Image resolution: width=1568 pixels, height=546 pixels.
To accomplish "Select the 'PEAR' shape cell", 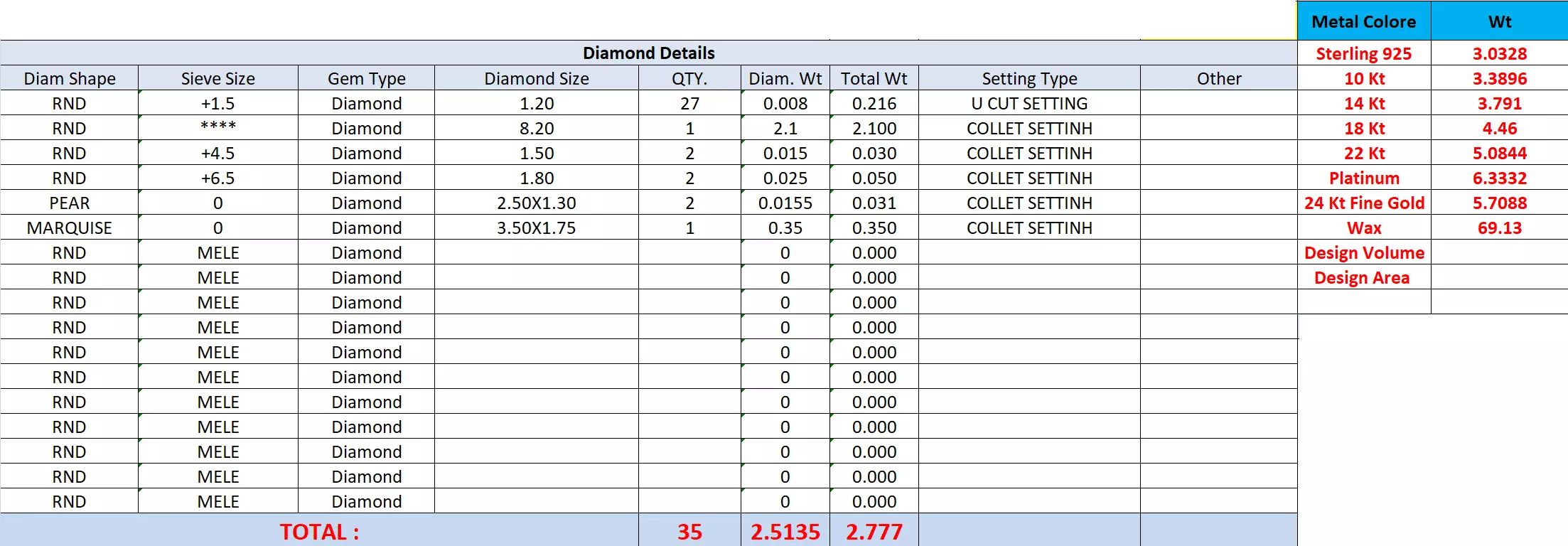I will (x=70, y=203).
